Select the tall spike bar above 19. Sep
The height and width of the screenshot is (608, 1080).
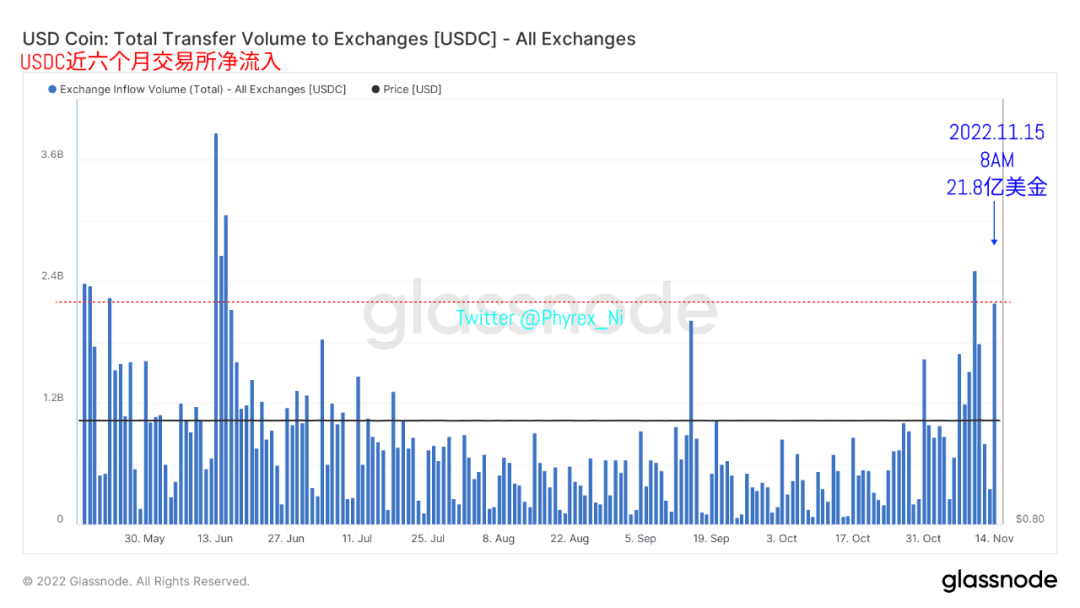pos(691,421)
